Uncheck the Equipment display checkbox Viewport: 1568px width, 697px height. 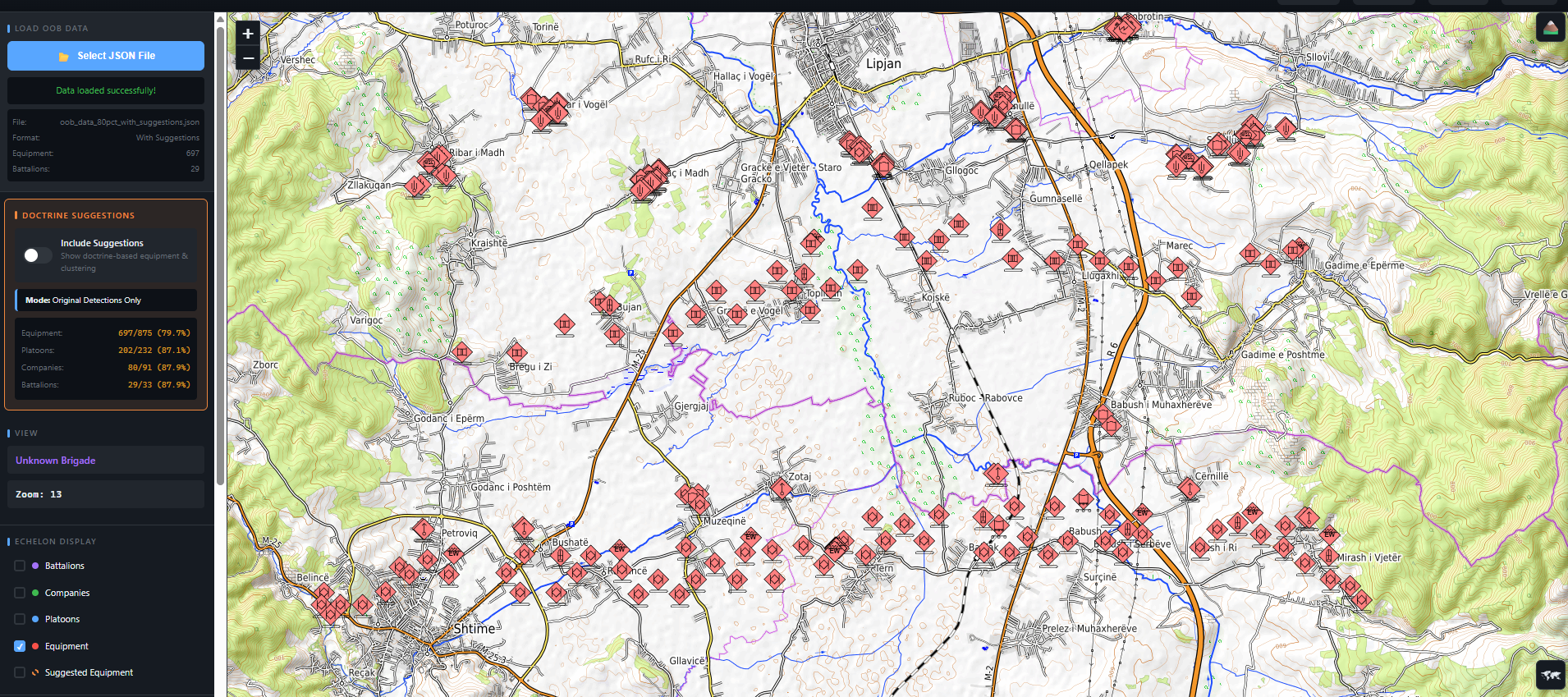[20, 646]
